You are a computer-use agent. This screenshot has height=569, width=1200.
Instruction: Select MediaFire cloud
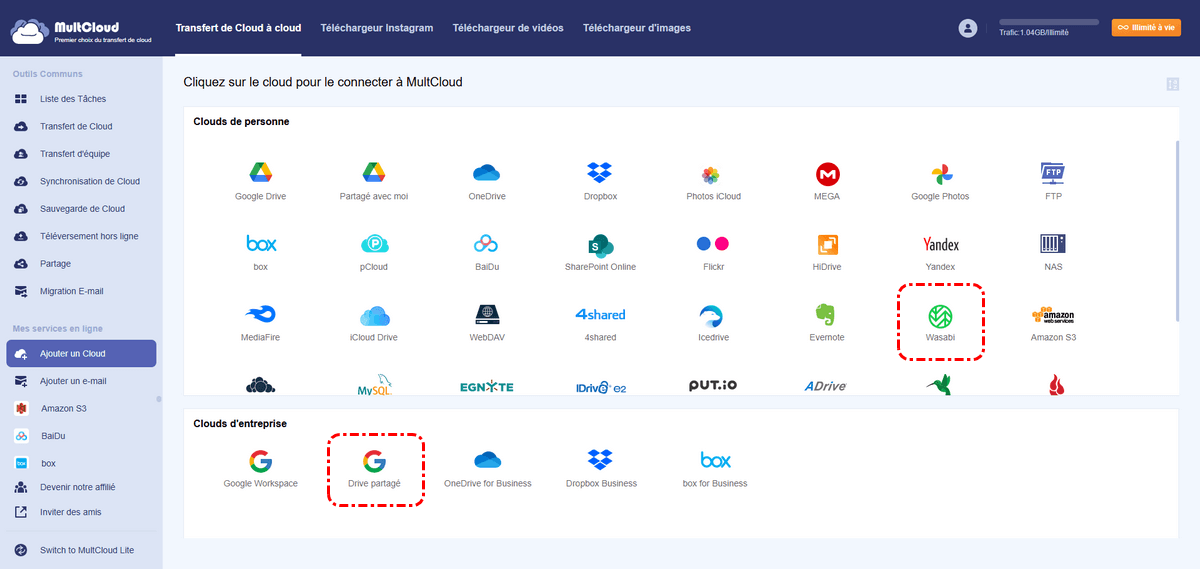click(260, 322)
